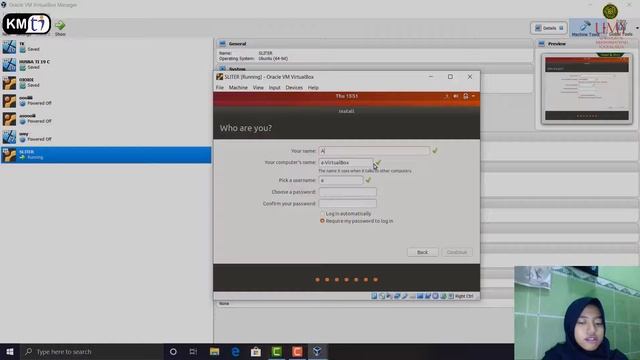Open the Windows Start menu

[x=10, y=351]
